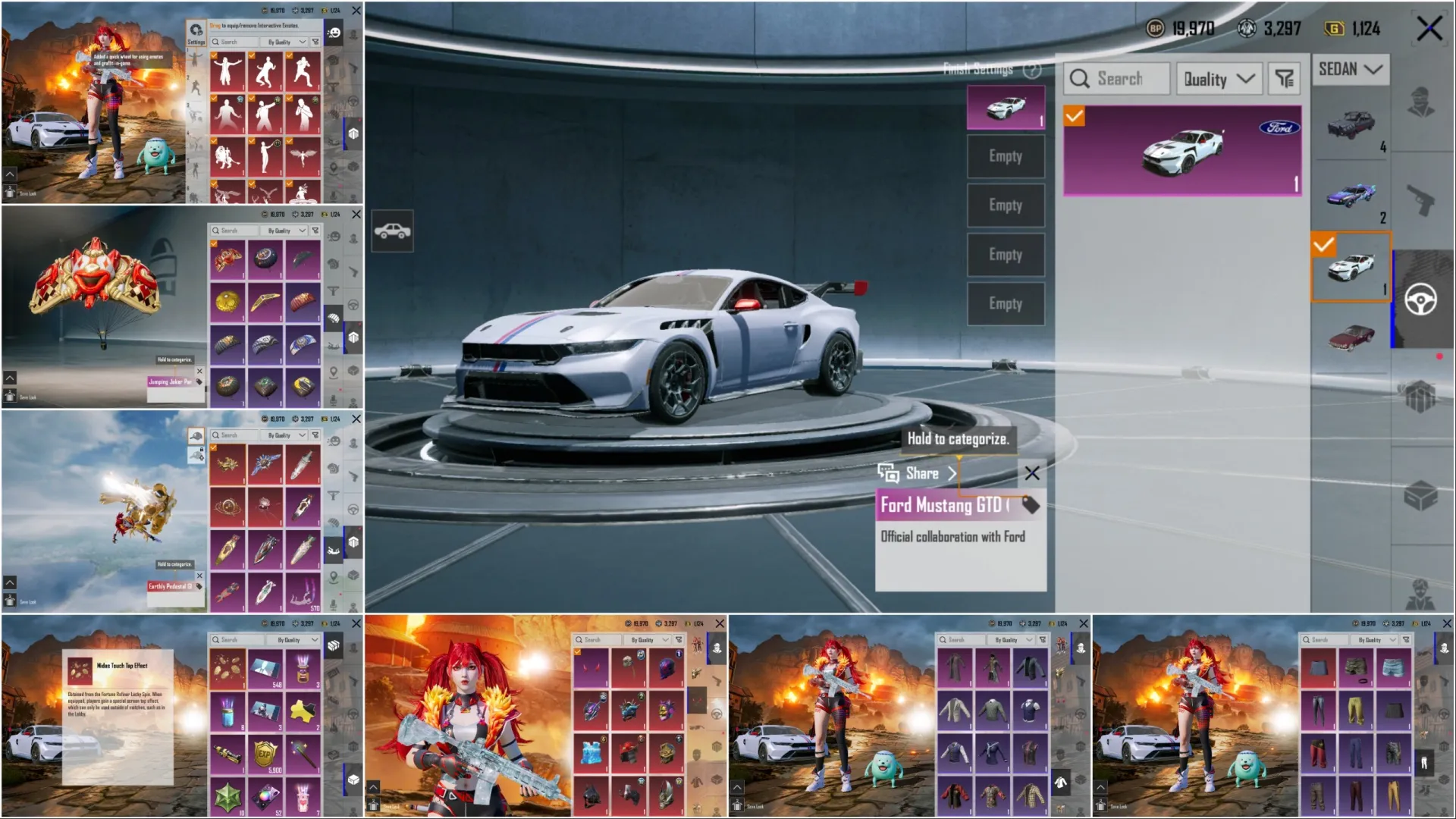Click the BP coin currency icon
Viewport: 1456px width, 819px height.
coord(1155,29)
